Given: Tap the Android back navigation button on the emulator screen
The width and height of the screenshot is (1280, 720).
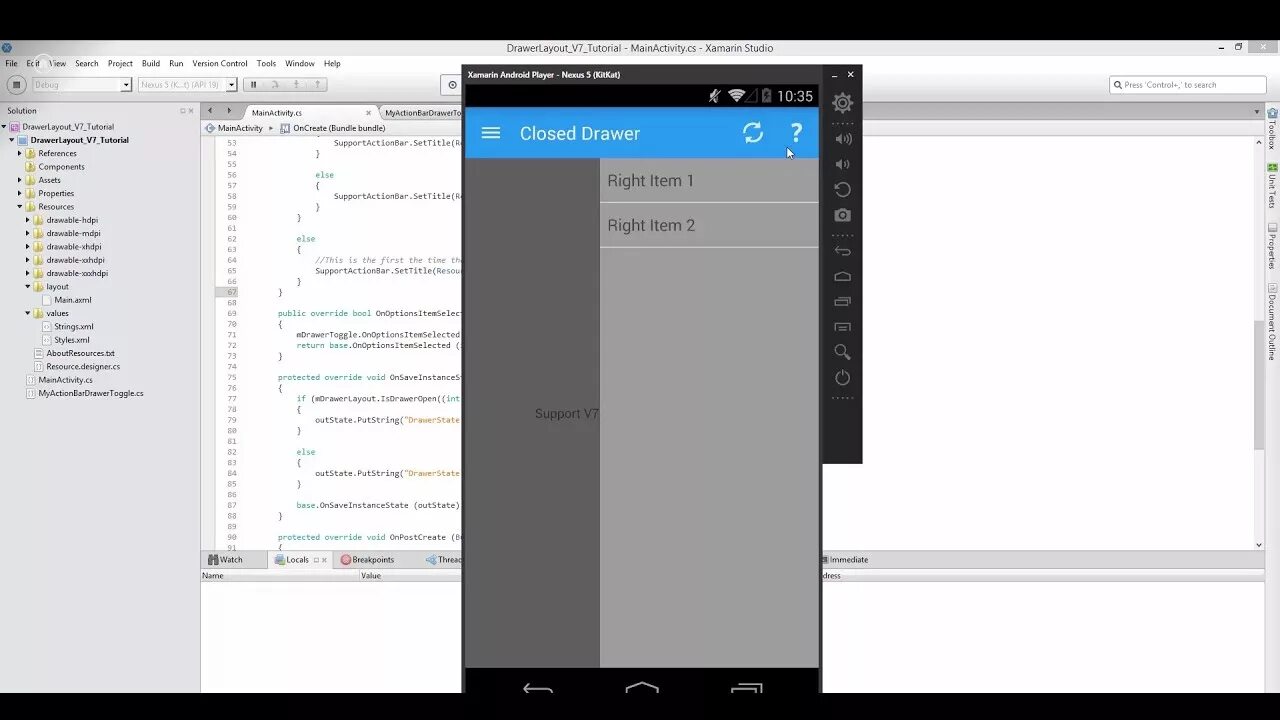Looking at the screenshot, I should pos(538,688).
